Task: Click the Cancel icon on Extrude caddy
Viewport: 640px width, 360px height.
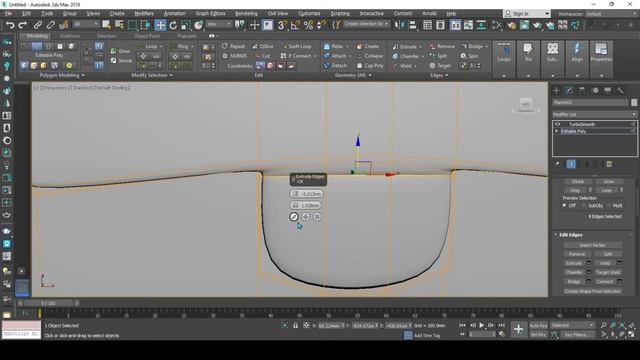Action: (317, 217)
